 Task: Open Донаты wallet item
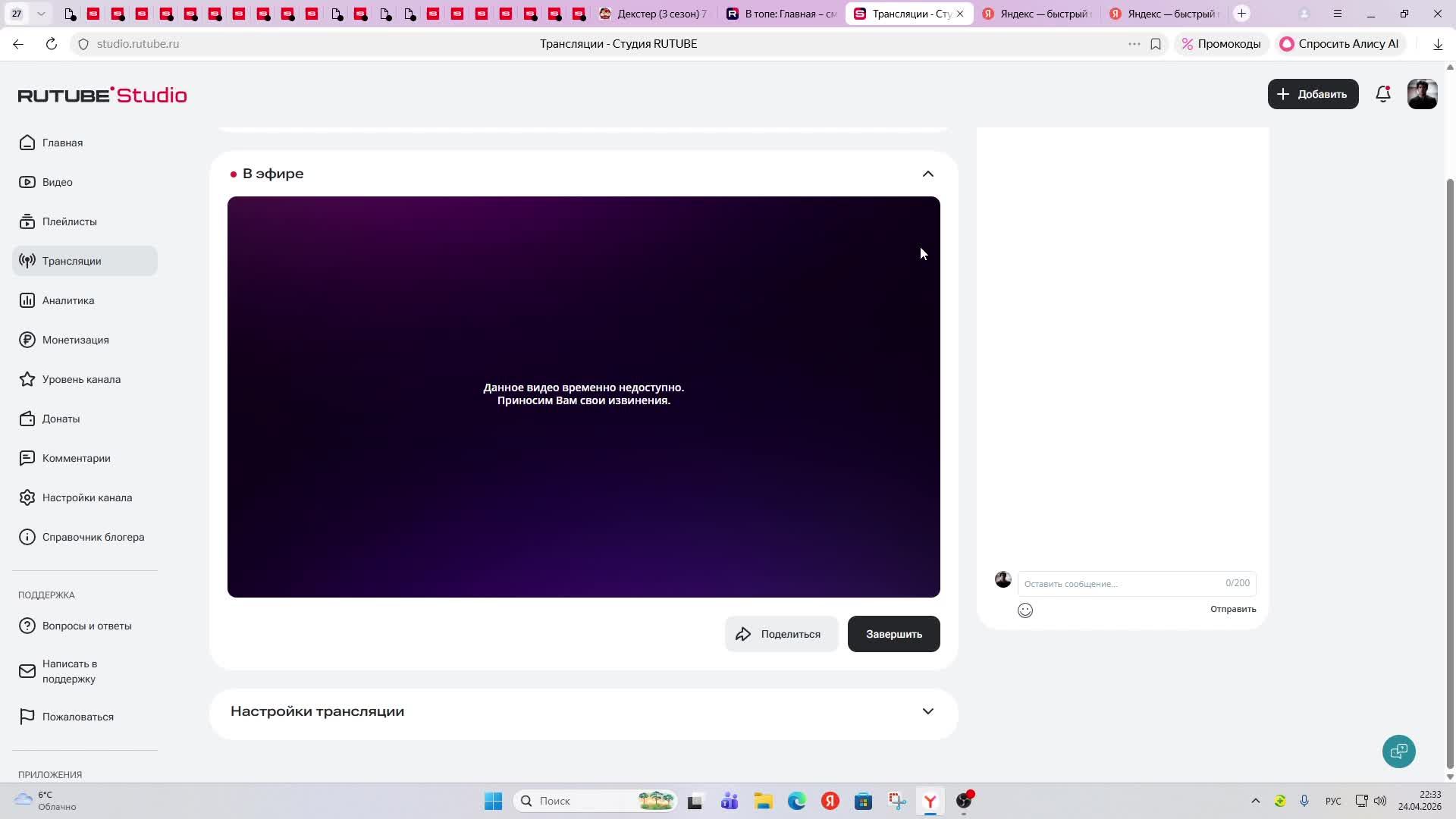tap(61, 419)
